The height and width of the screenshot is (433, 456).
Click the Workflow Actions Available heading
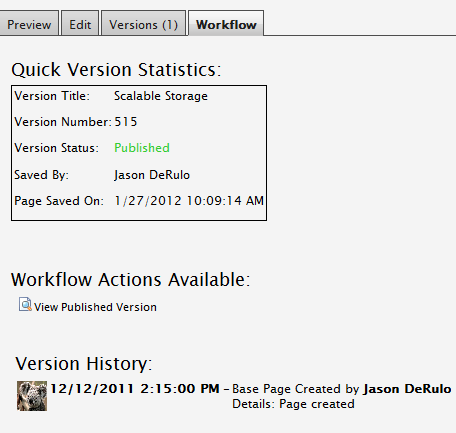pos(130,279)
